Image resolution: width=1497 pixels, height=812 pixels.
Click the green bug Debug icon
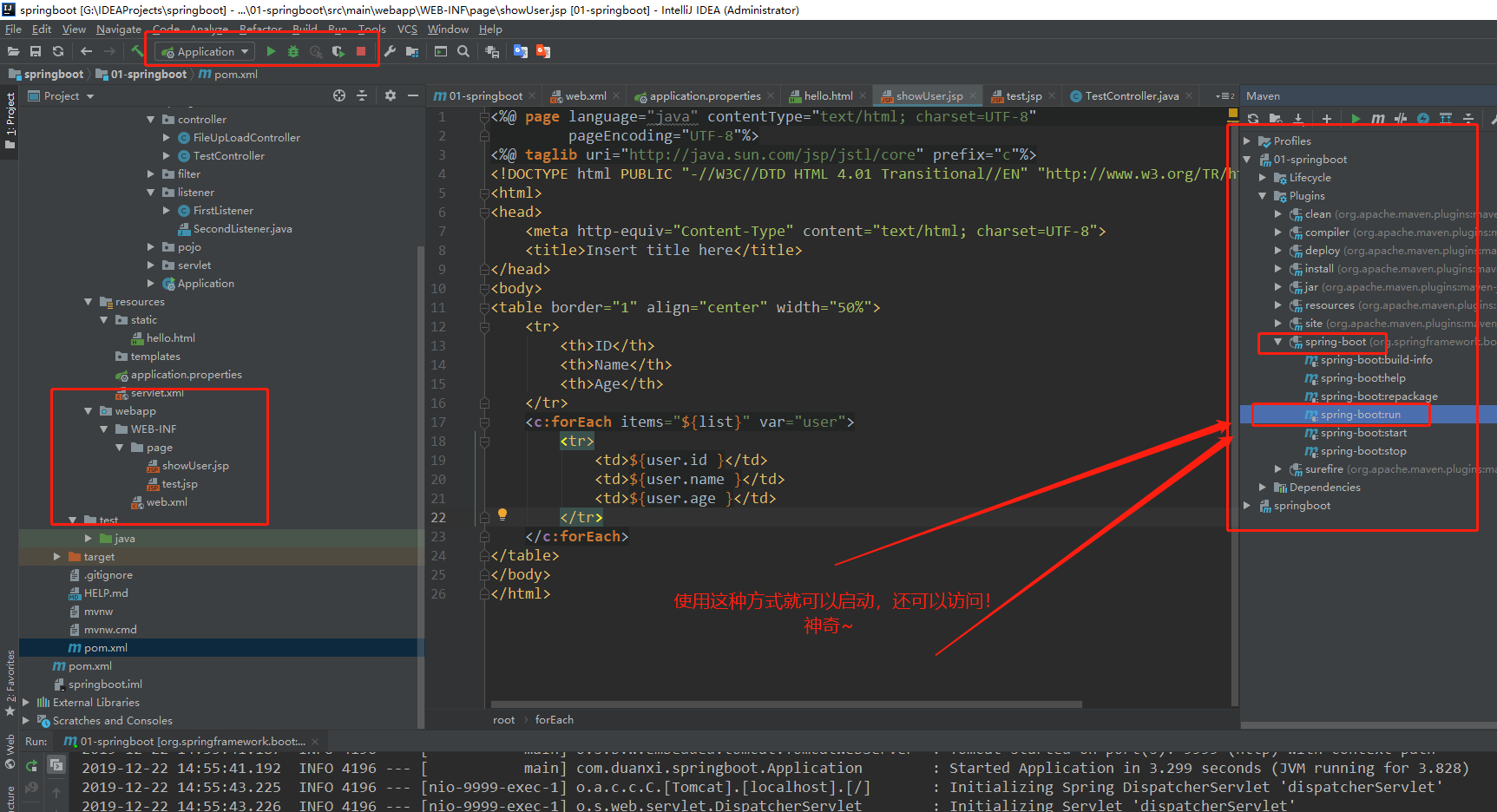coord(293,52)
